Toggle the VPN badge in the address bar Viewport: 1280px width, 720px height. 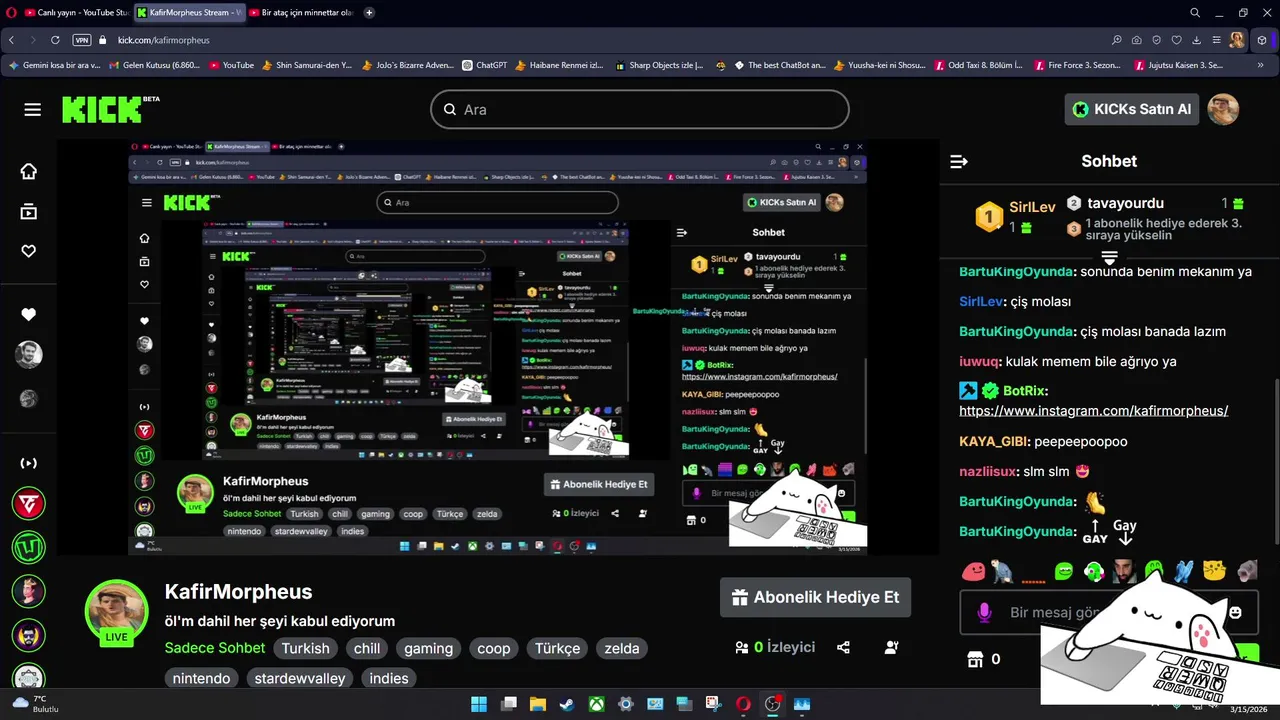82,40
